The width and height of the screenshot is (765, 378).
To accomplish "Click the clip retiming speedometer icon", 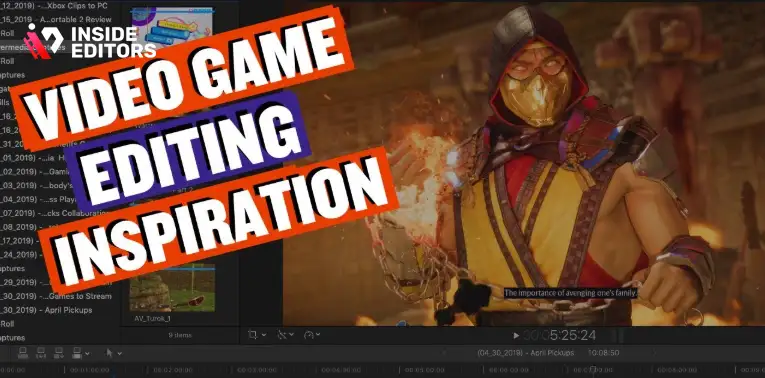I will (308, 335).
